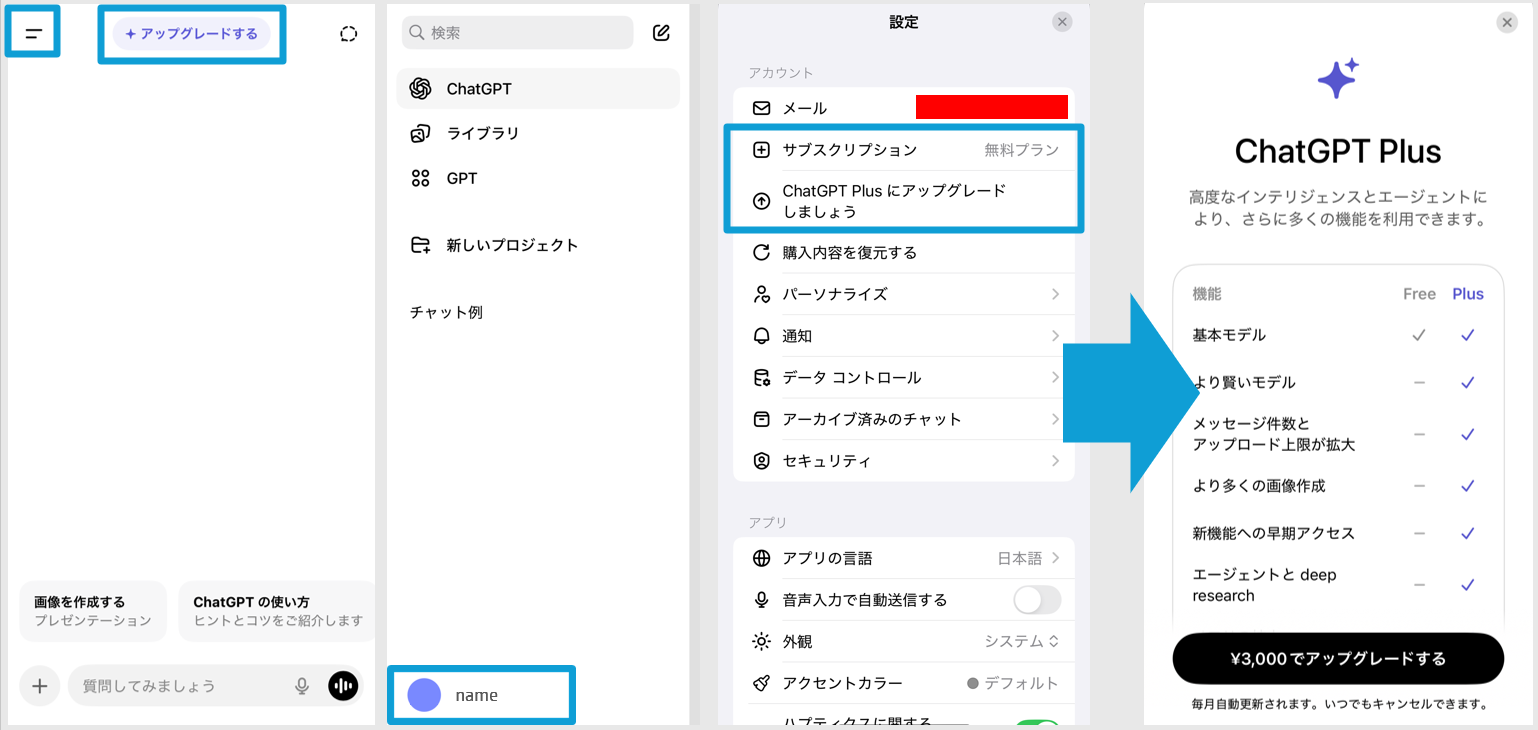Open the sidebar menu hamburger icon
Viewport: 1538px width, 730px height.
pyautogui.click(x=34, y=33)
